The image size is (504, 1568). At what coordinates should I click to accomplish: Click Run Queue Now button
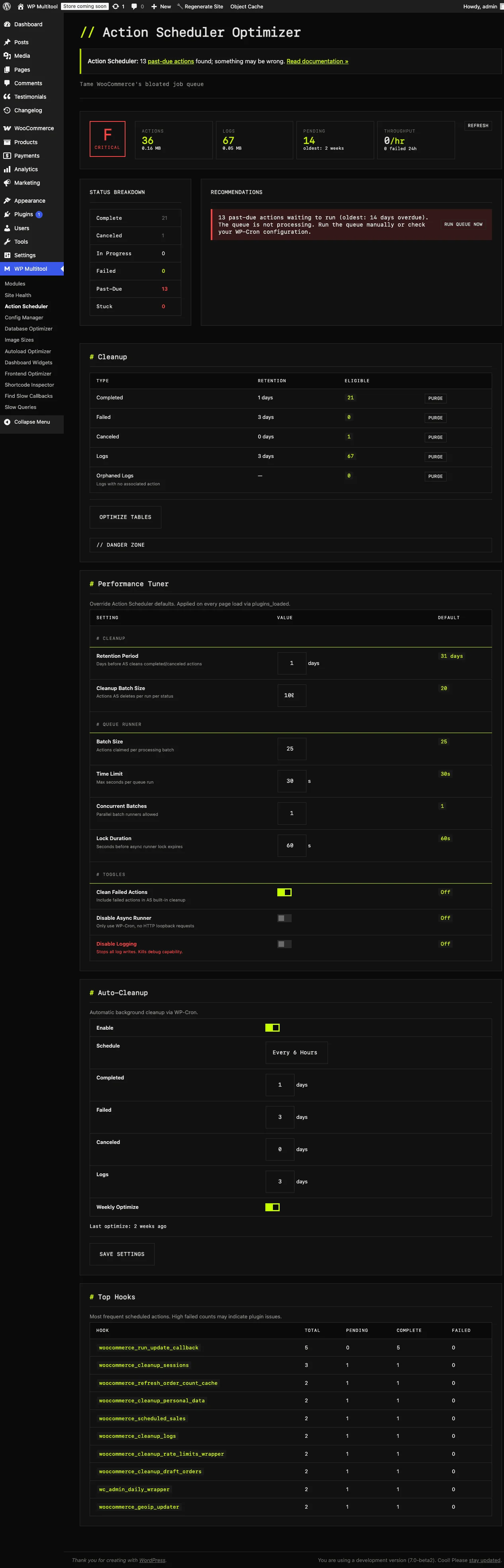463,225
